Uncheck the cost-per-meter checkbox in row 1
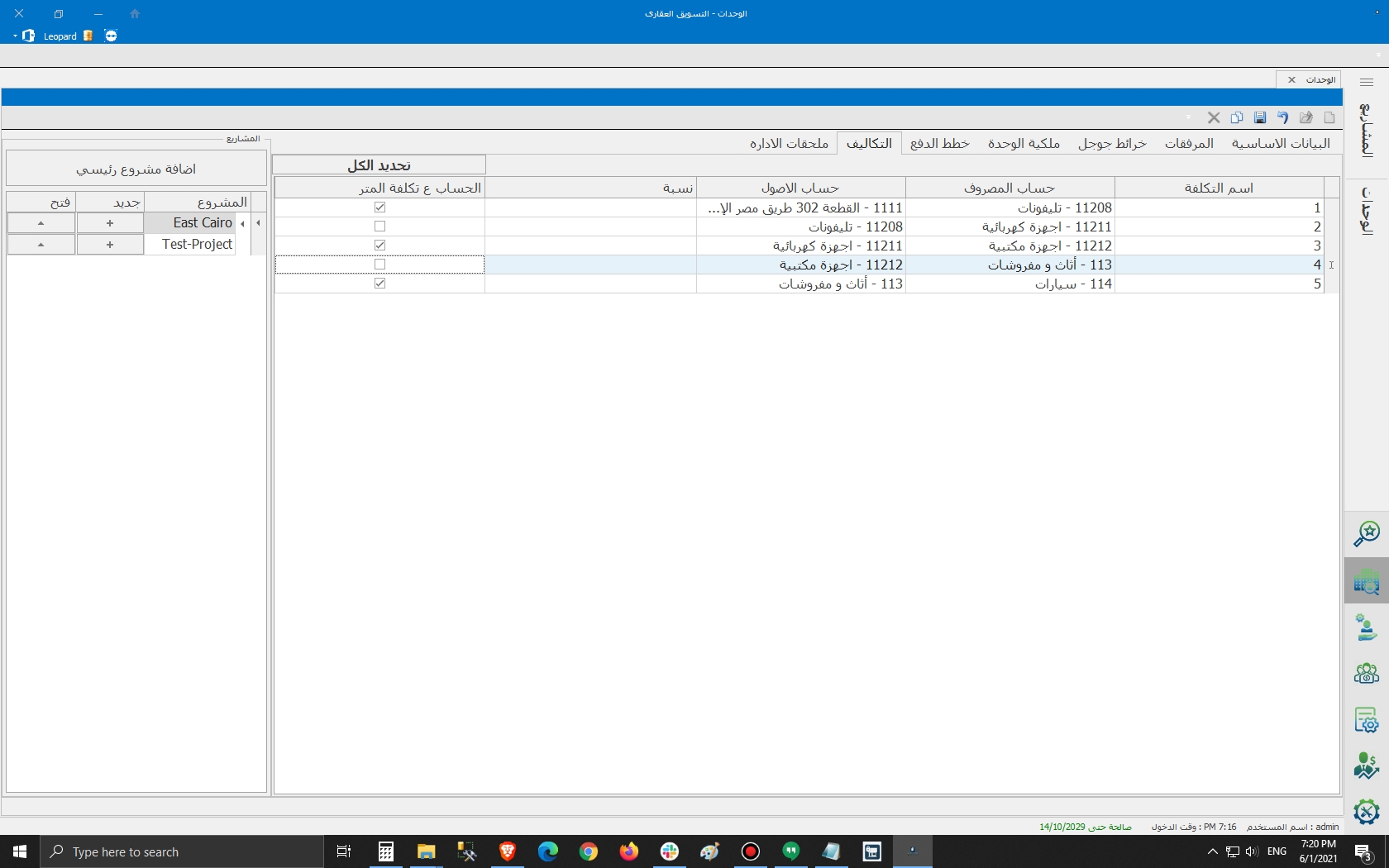Viewport: 1389px width, 868px height. pos(380,207)
